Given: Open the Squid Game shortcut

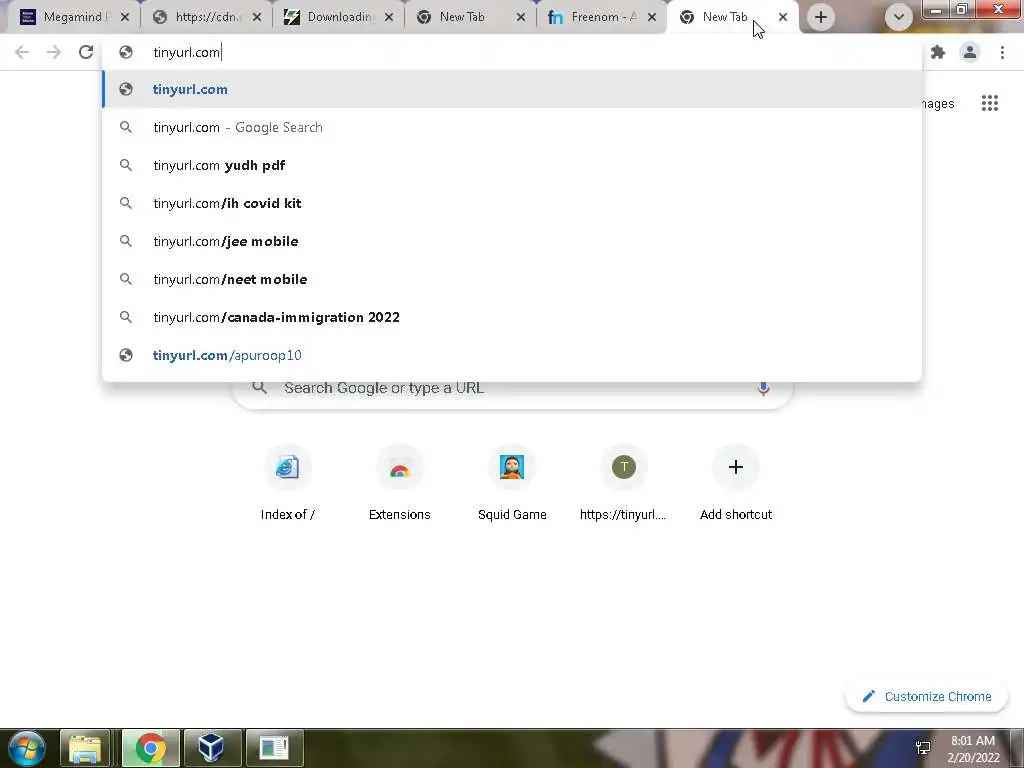Looking at the screenshot, I should coord(512,483).
